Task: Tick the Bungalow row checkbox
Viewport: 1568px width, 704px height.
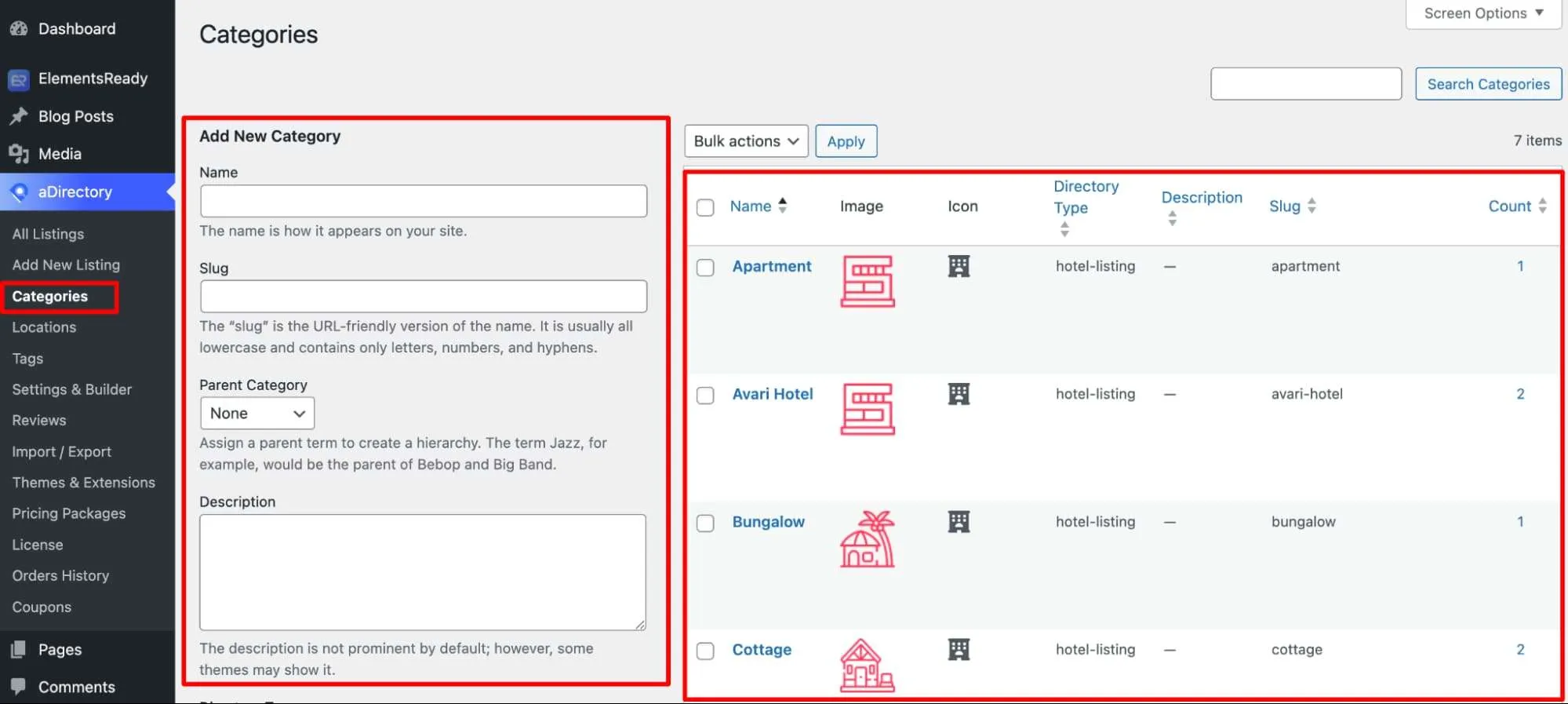Action: coord(705,523)
